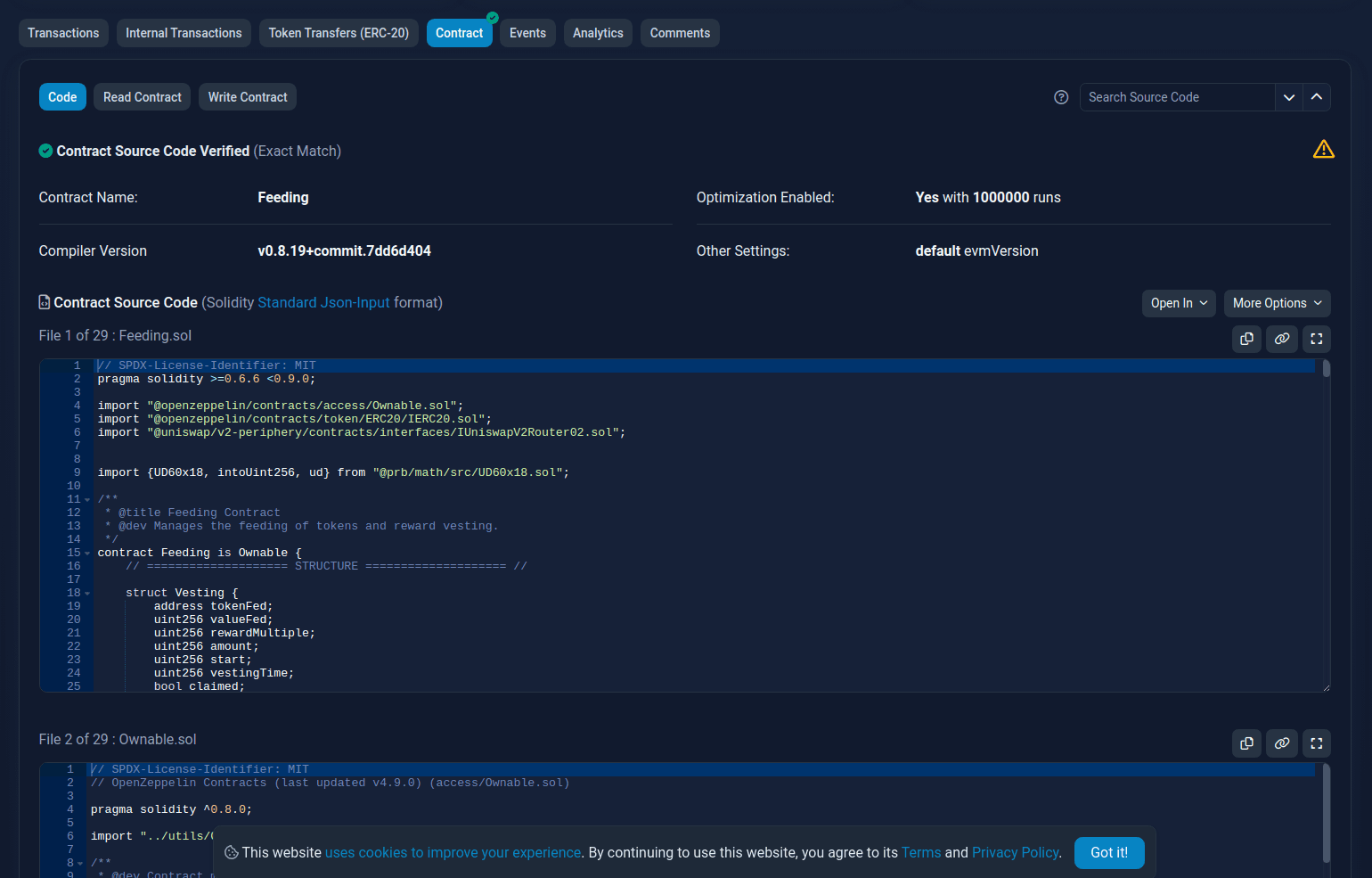Open the search source code dropdown chevron

pos(1289,97)
